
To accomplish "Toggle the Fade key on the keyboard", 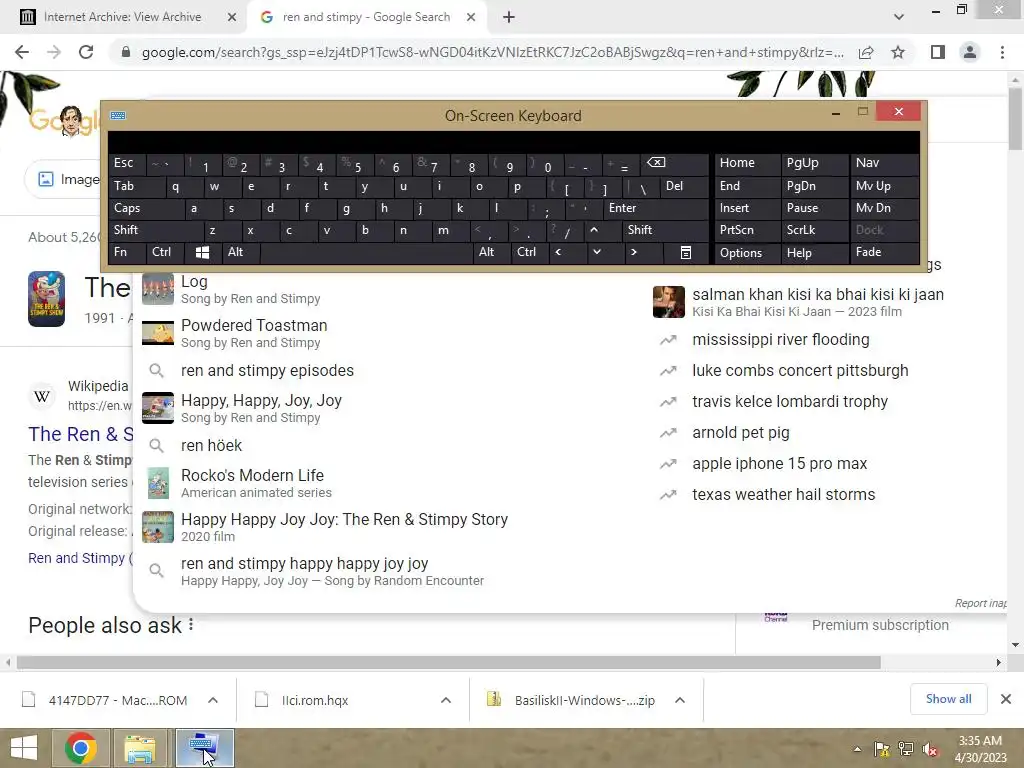I will (883, 253).
